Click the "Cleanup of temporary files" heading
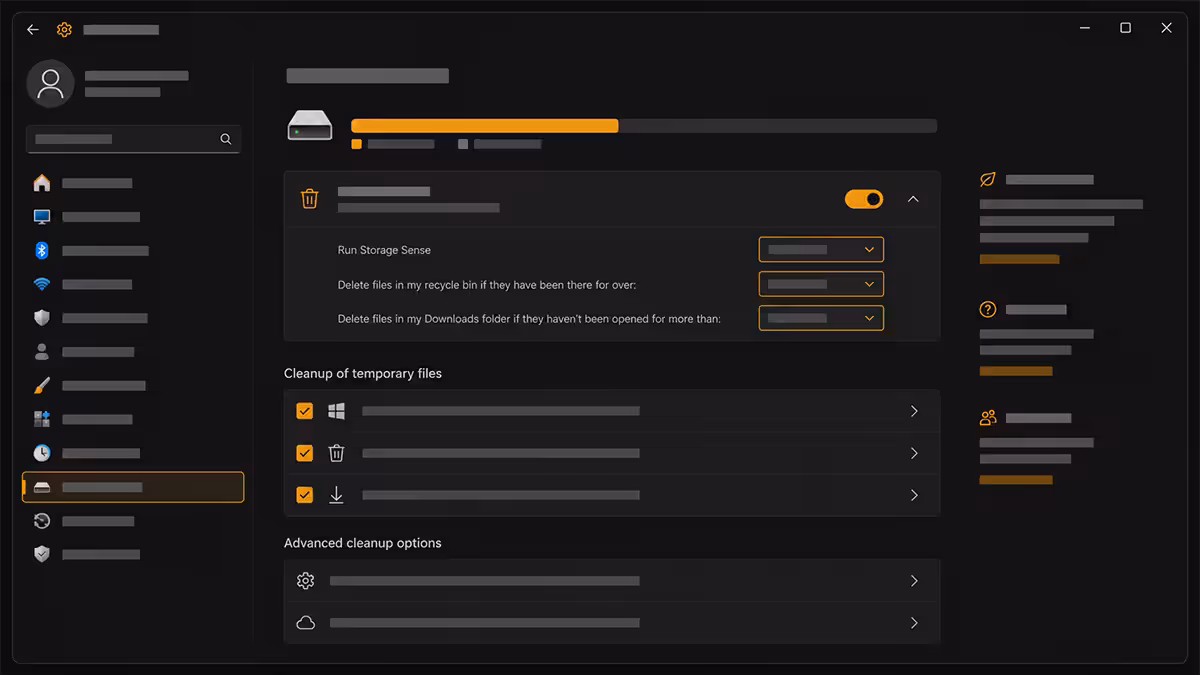1200x675 pixels. point(363,373)
